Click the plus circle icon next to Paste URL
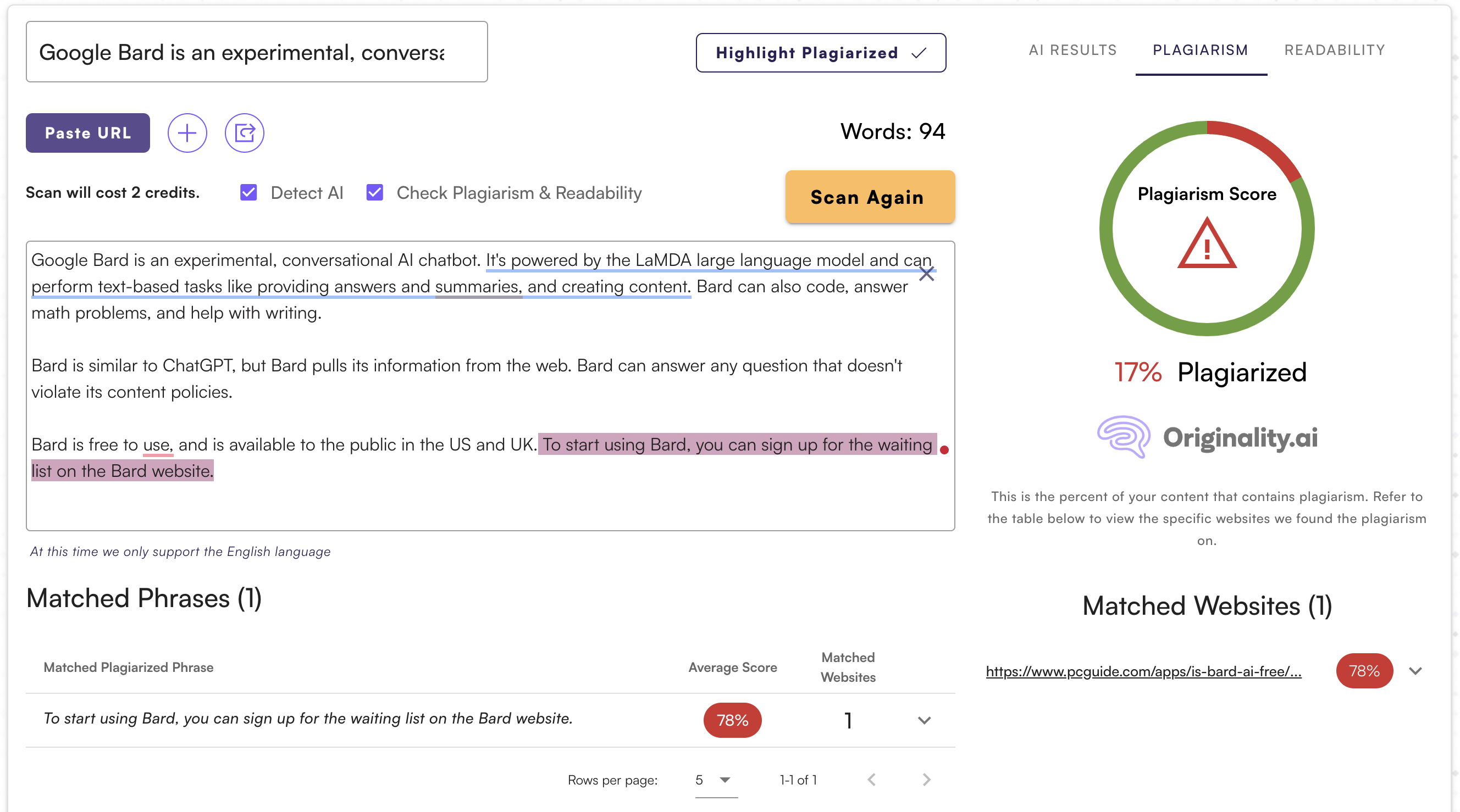Viewport: 1460px width, 812px height. (x=187, y=132)
